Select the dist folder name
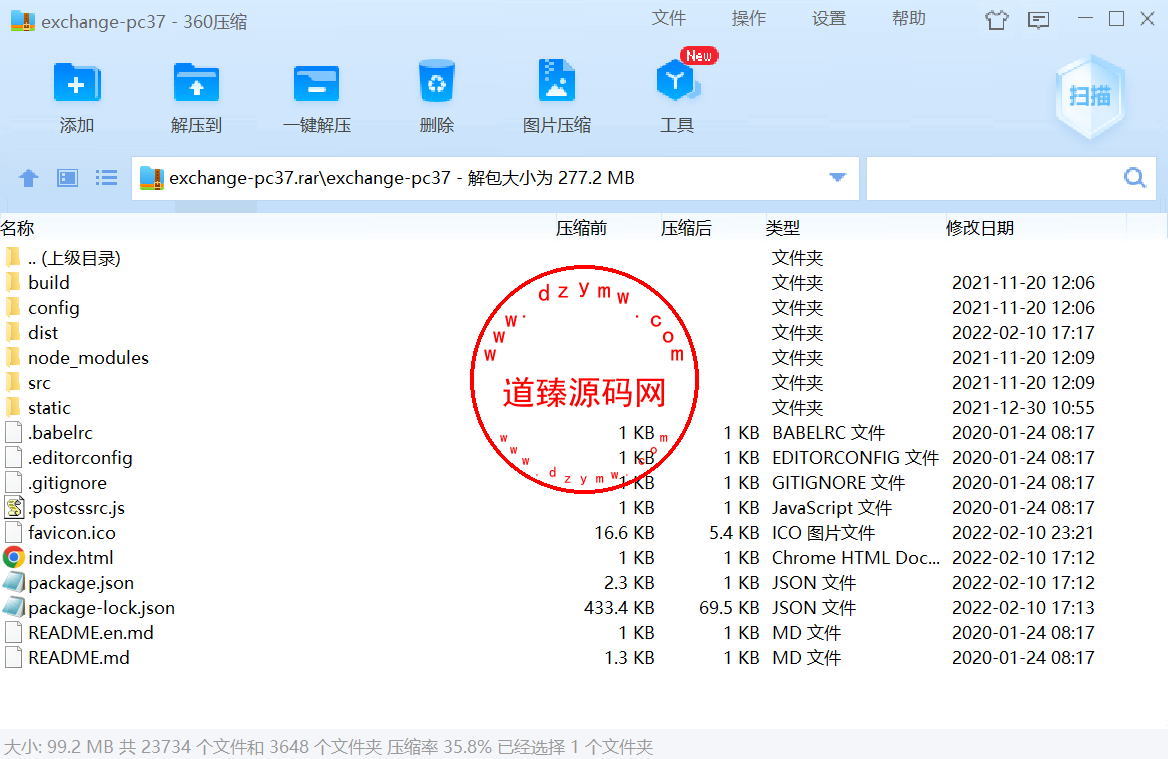Viewport: 1168px width, 759px height. 43,332
